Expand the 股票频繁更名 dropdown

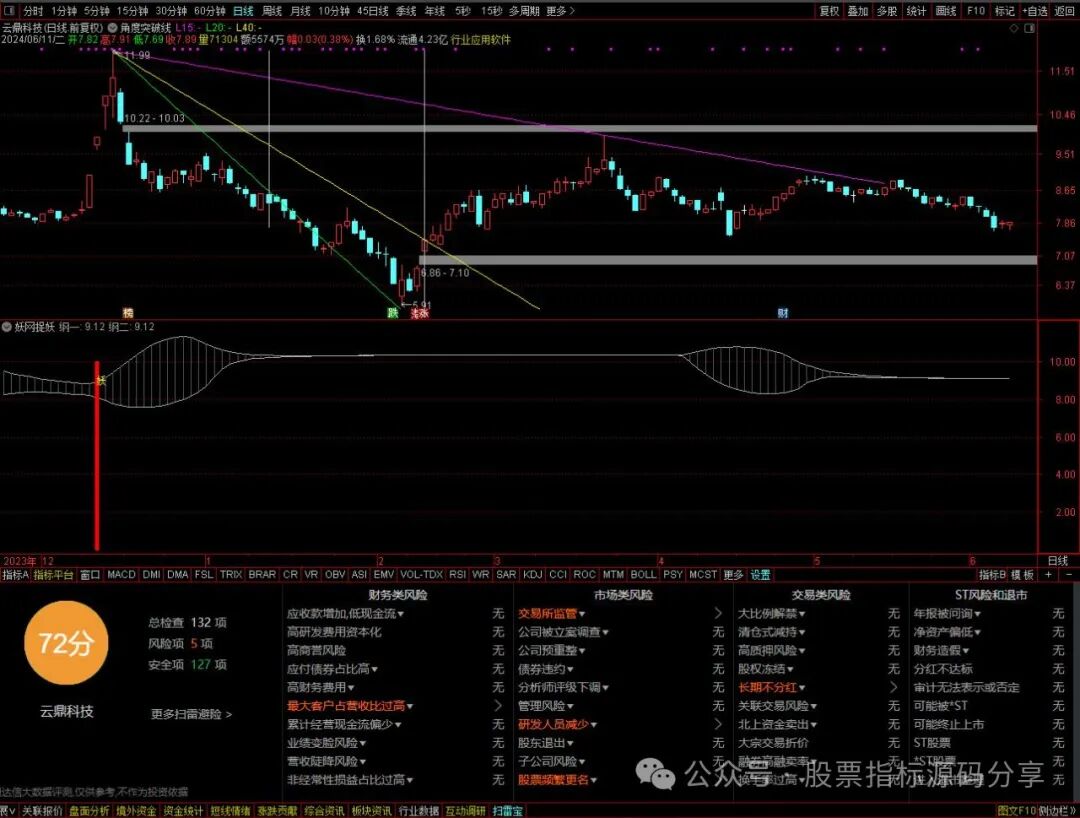pos(593,780)
